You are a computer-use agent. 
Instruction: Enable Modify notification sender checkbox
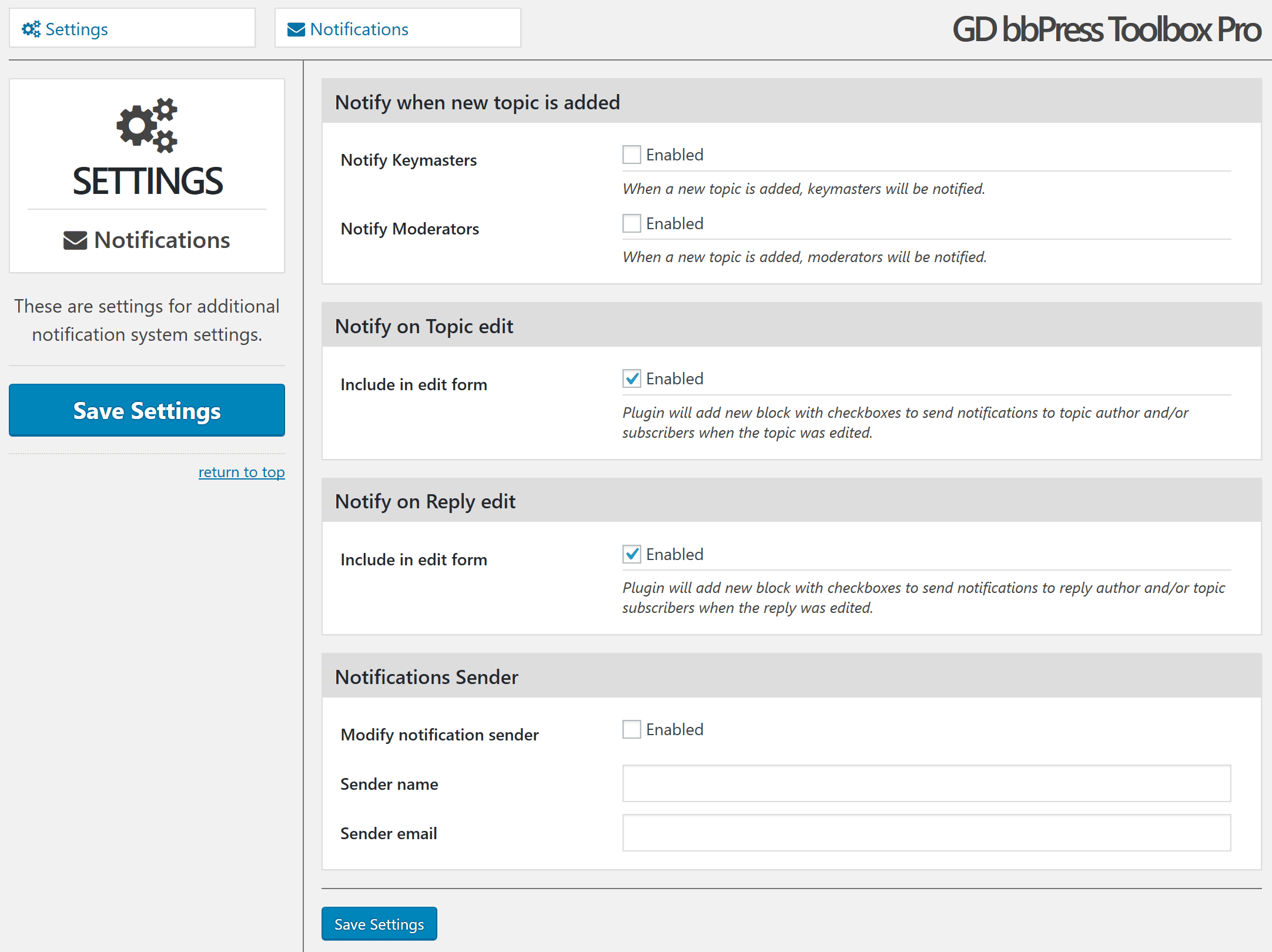tap(632, 729)
